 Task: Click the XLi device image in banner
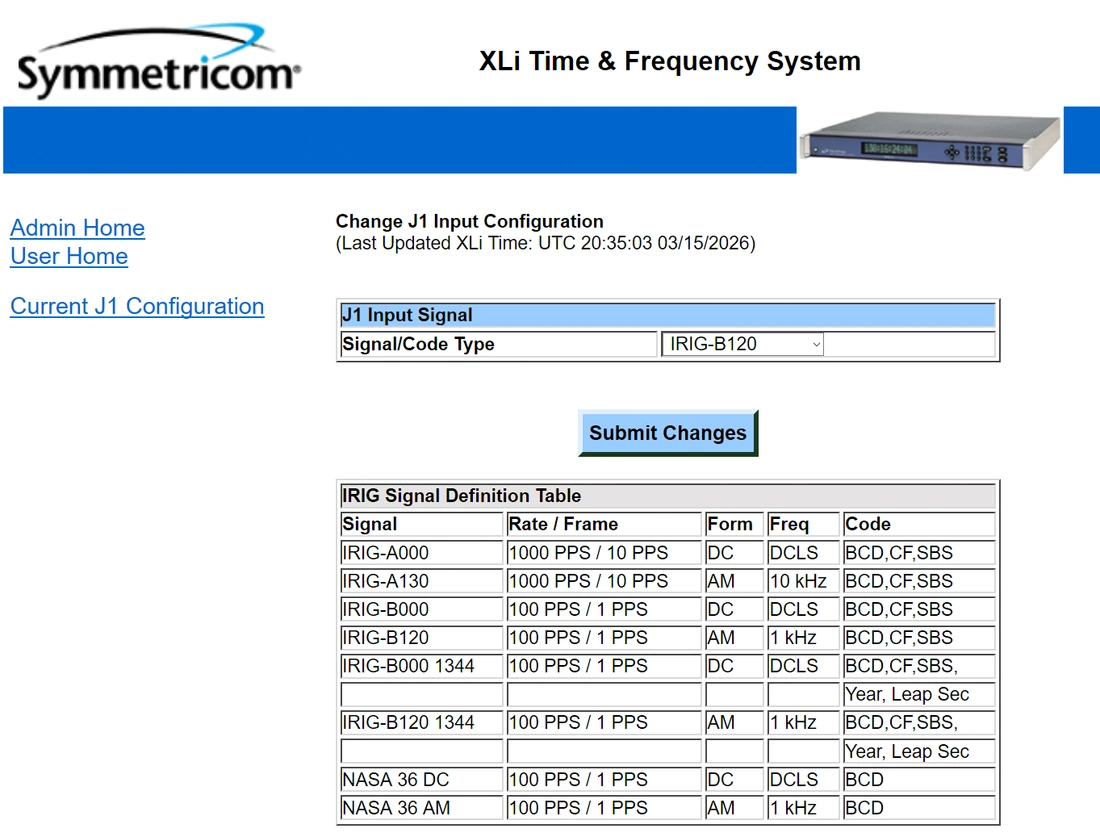(x=930, y=141)
